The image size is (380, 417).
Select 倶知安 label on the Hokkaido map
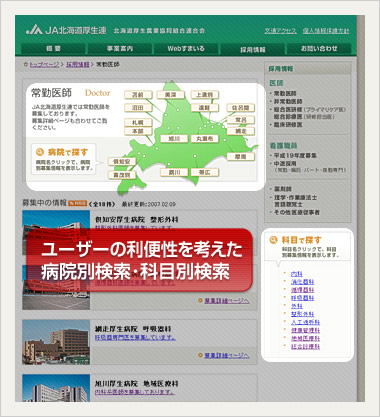tap(122, 161)
